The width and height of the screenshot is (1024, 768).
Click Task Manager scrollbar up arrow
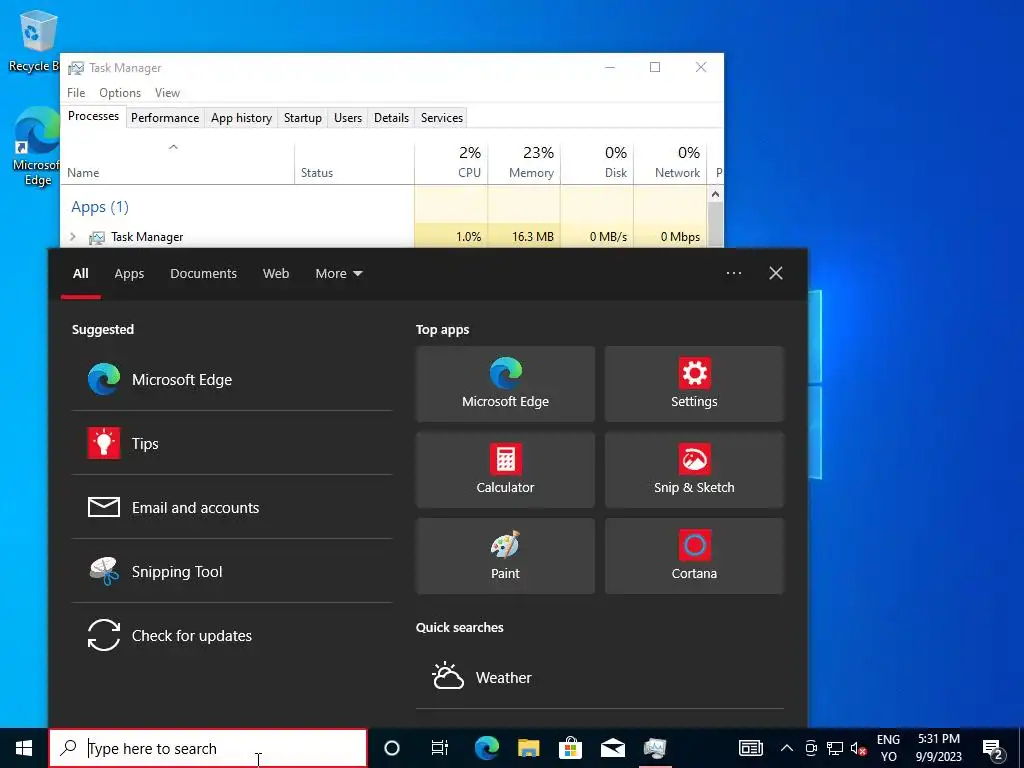pos(715,194)
